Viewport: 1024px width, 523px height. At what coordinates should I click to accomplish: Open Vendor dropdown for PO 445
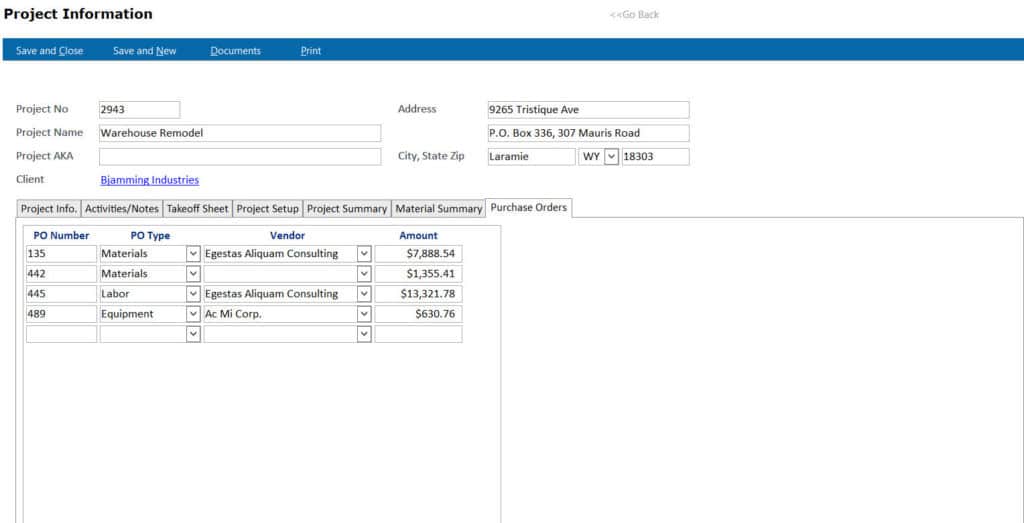pos(364,294)
